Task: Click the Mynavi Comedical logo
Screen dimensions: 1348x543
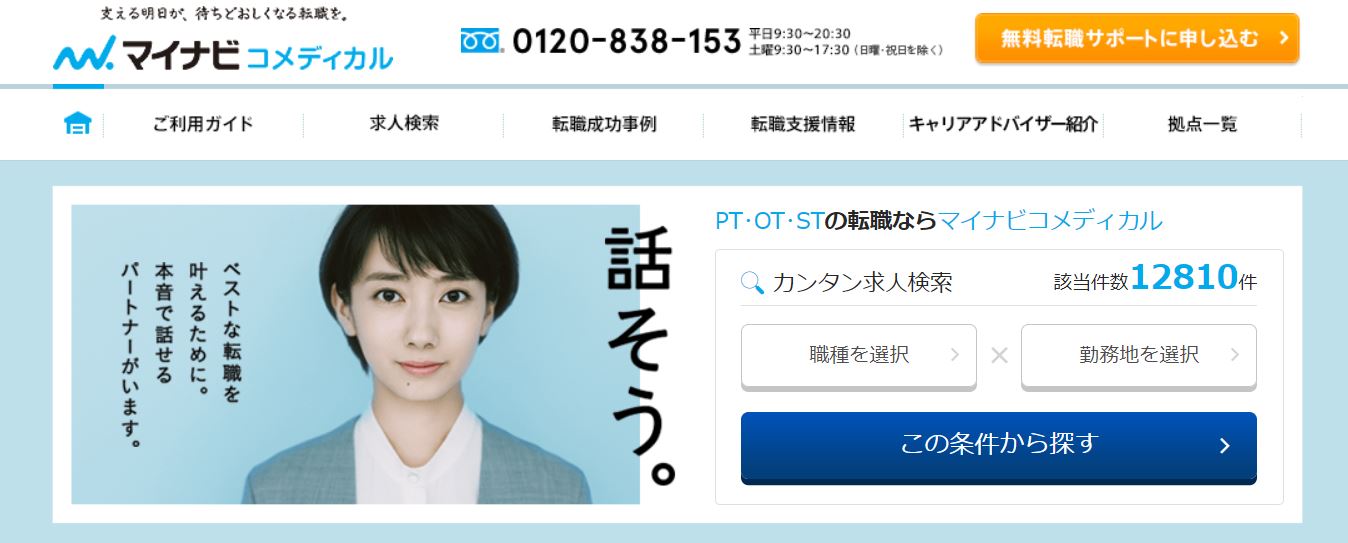Action: pos(223,51)
